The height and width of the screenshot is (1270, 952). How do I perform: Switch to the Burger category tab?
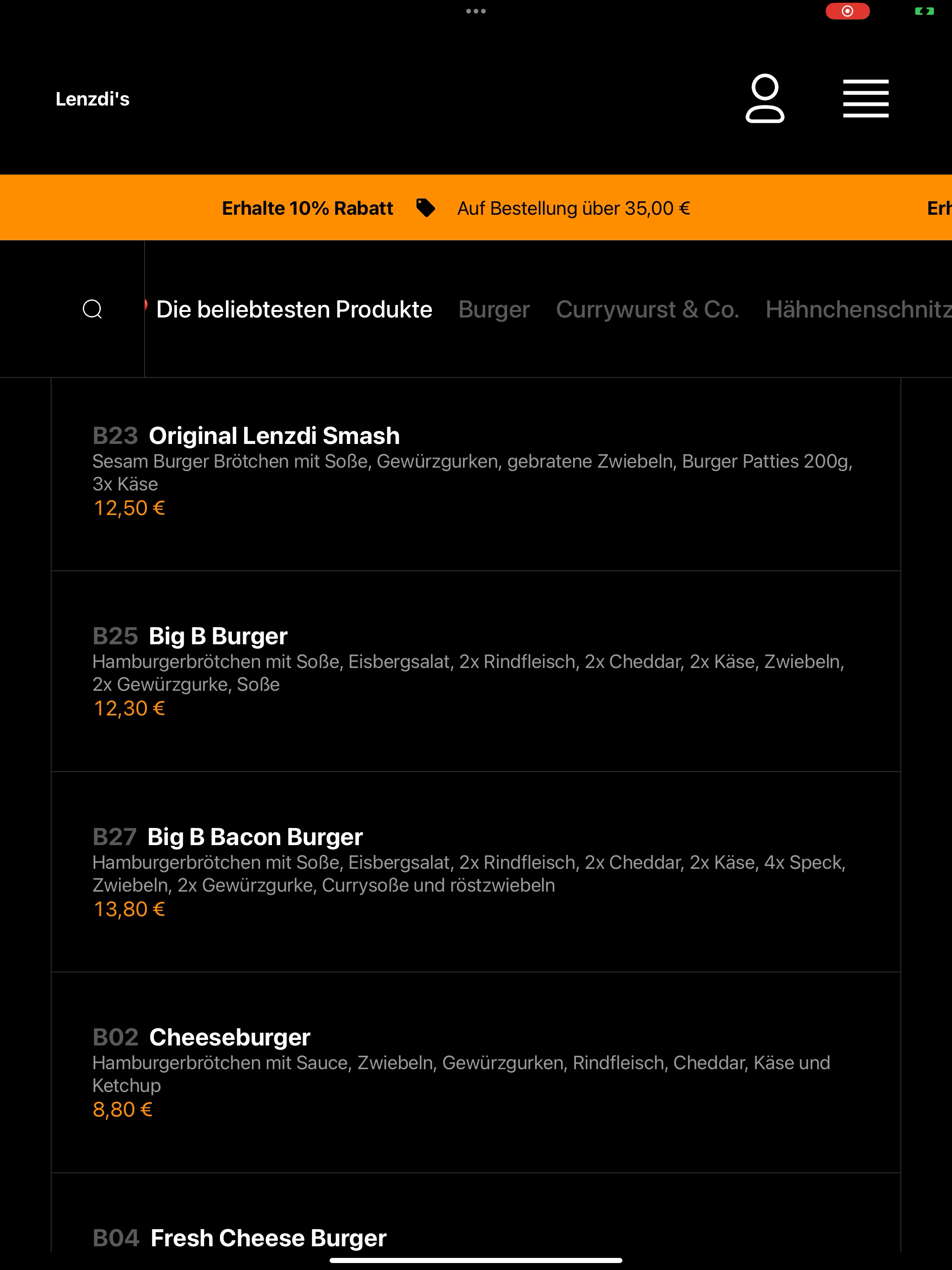[x=494, y=310]
